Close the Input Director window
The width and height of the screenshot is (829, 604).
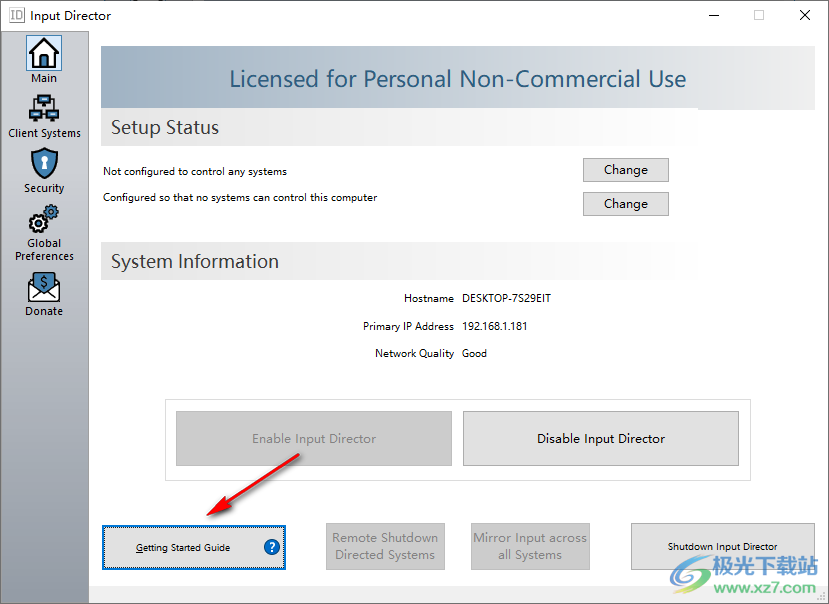click(805, 15)
